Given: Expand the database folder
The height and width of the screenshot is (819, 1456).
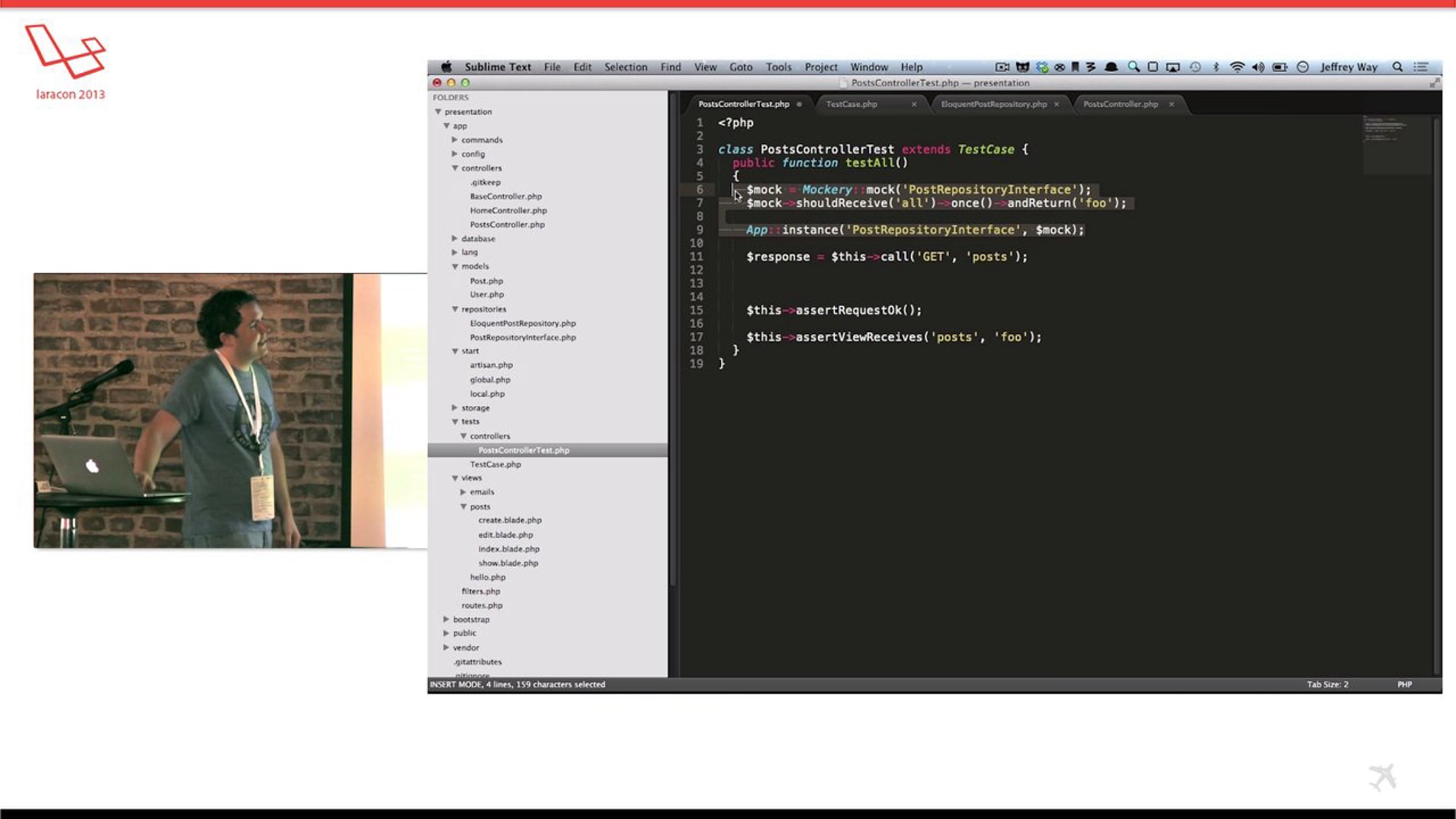Looking at the screenshot, I should tap(454, 238).
